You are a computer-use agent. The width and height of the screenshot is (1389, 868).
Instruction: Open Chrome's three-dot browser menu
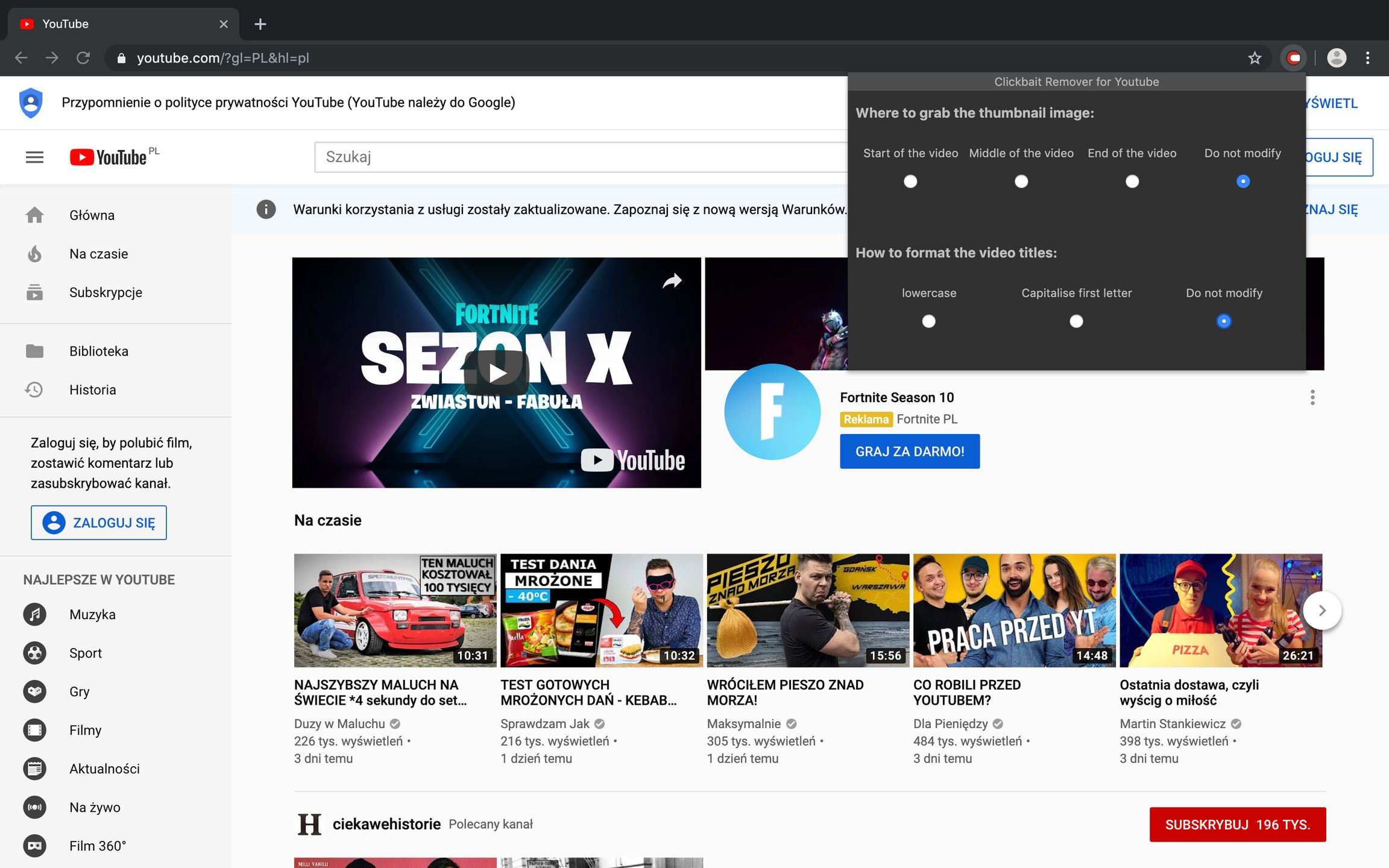[1367, 58]
